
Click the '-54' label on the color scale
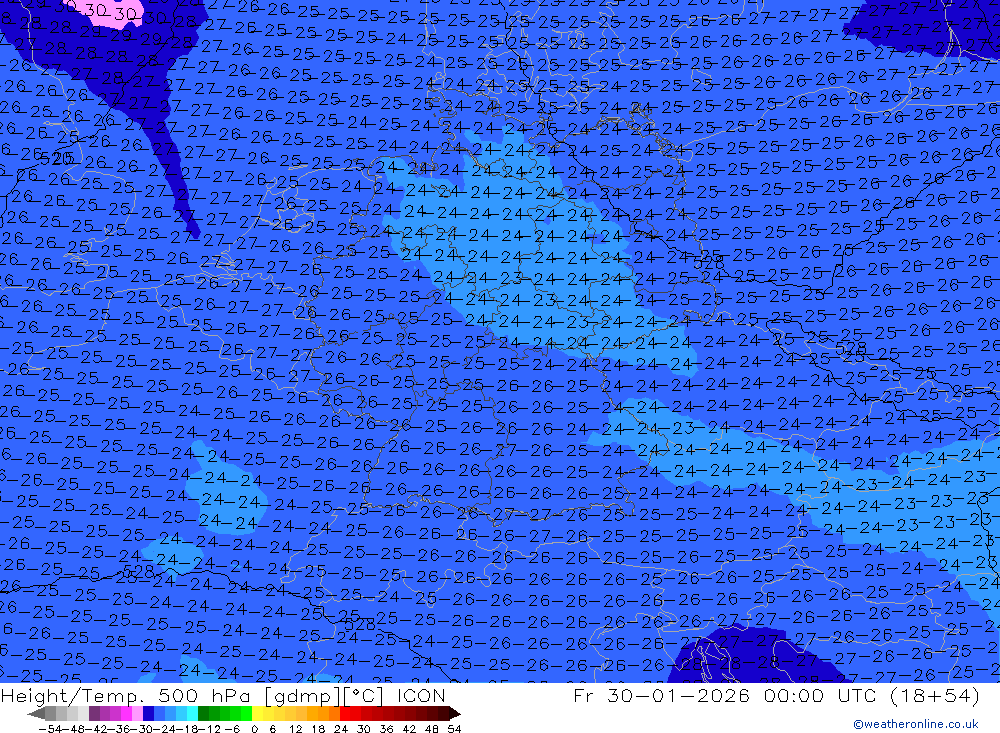pos(50,729)
